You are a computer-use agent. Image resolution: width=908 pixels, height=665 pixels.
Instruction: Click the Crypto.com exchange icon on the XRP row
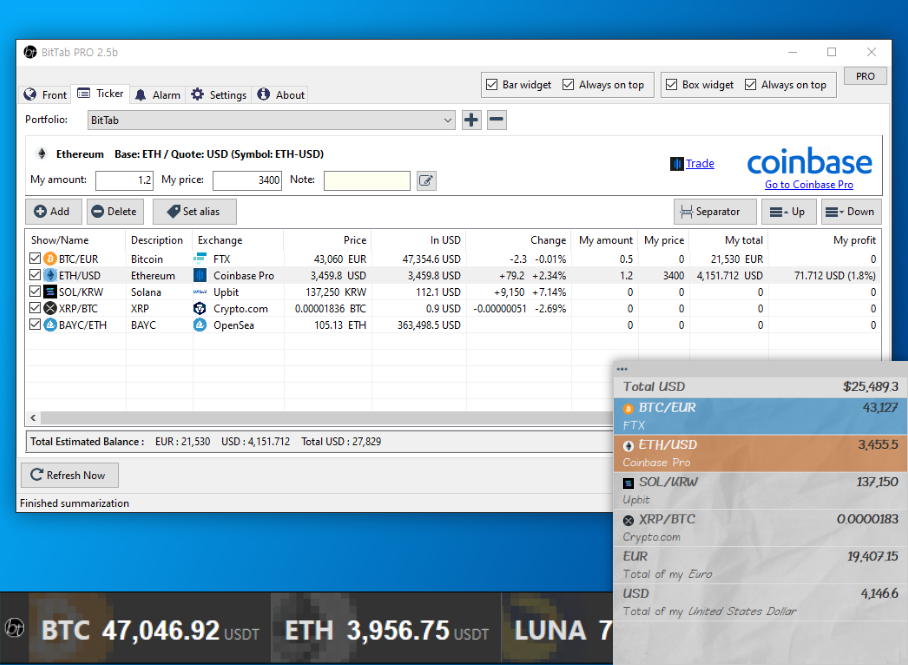pyautogui.click(x=198, y=308)
